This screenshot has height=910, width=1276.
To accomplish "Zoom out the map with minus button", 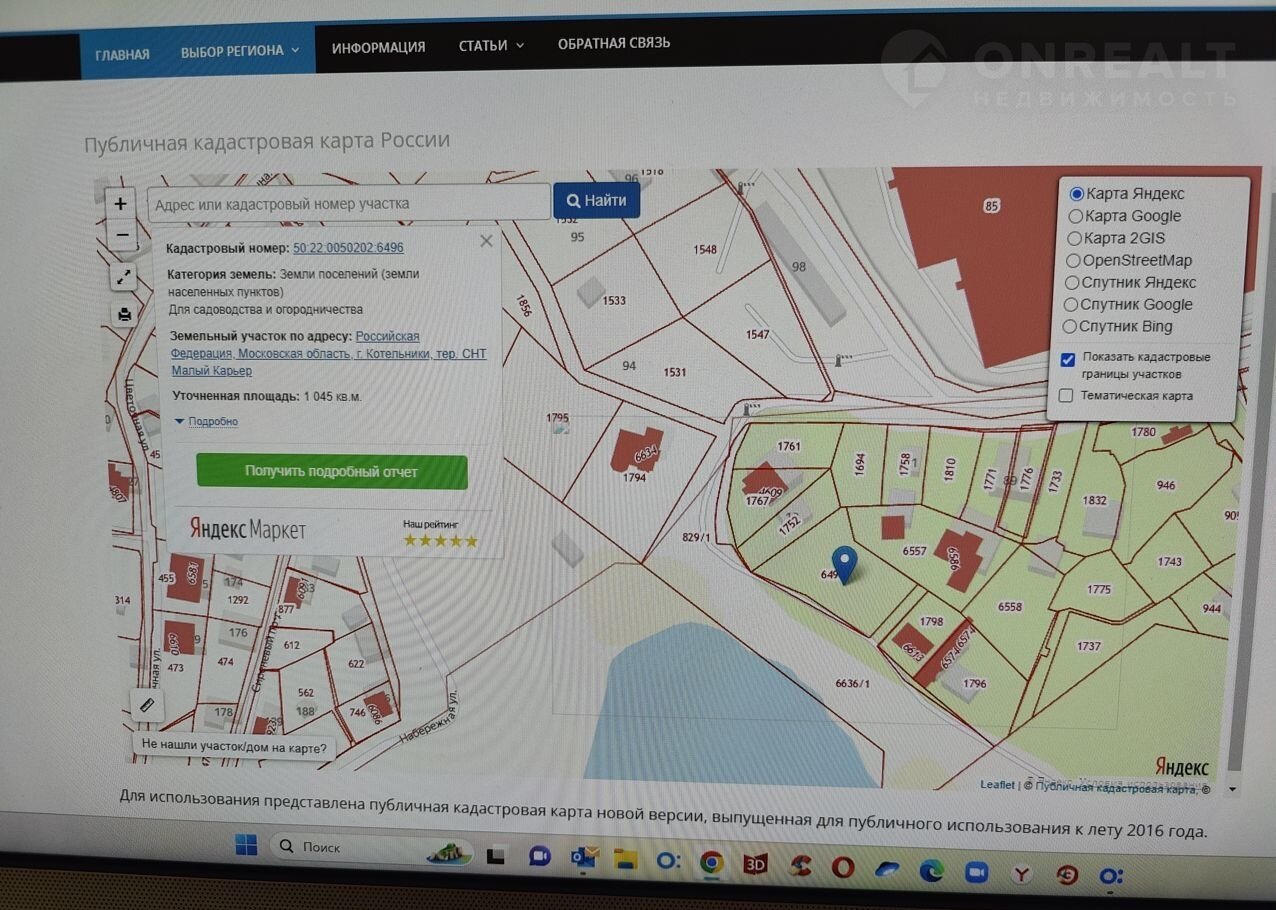I will point(121,236).
